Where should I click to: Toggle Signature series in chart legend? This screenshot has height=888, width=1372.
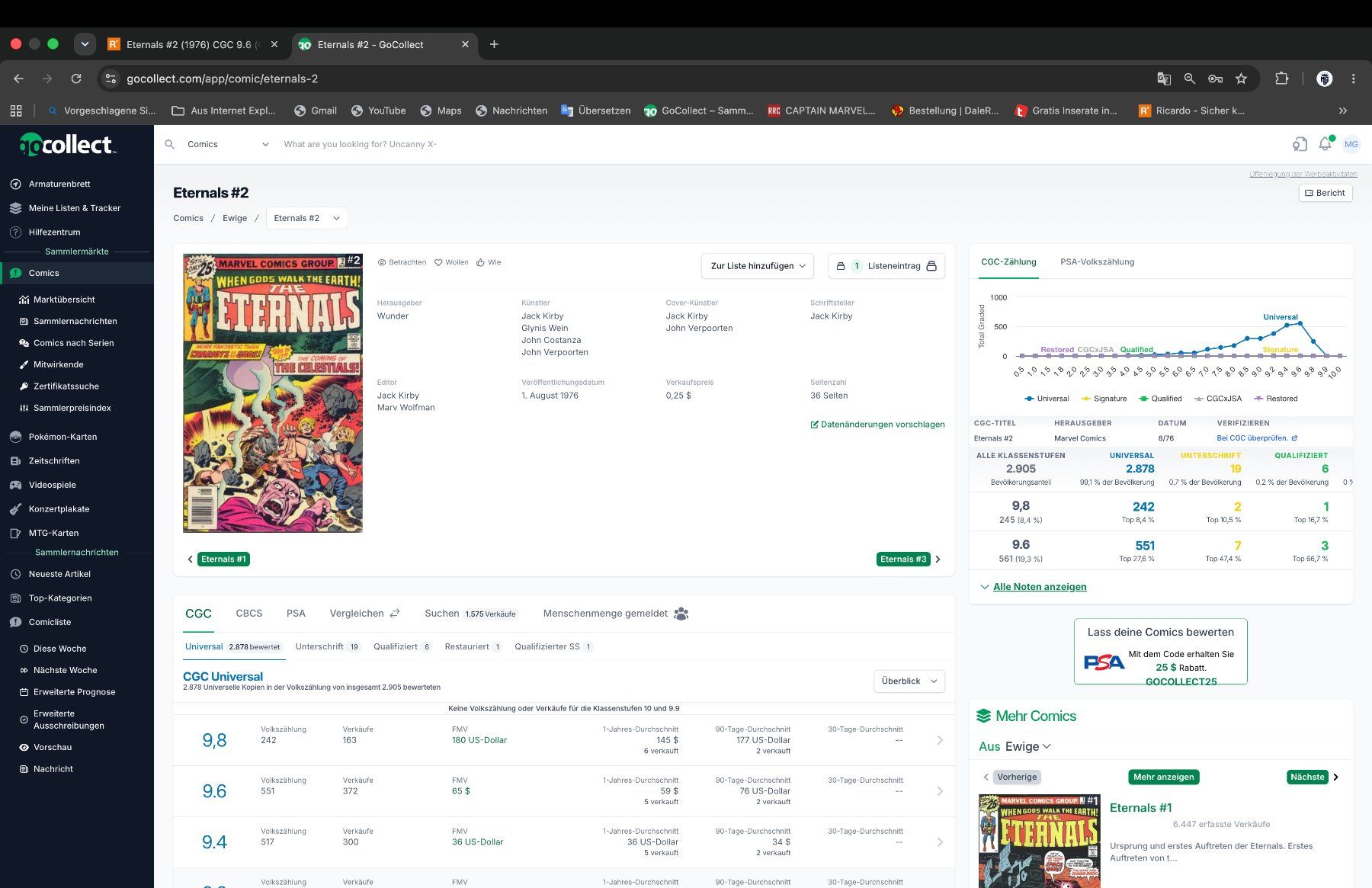click(1104, 399)
